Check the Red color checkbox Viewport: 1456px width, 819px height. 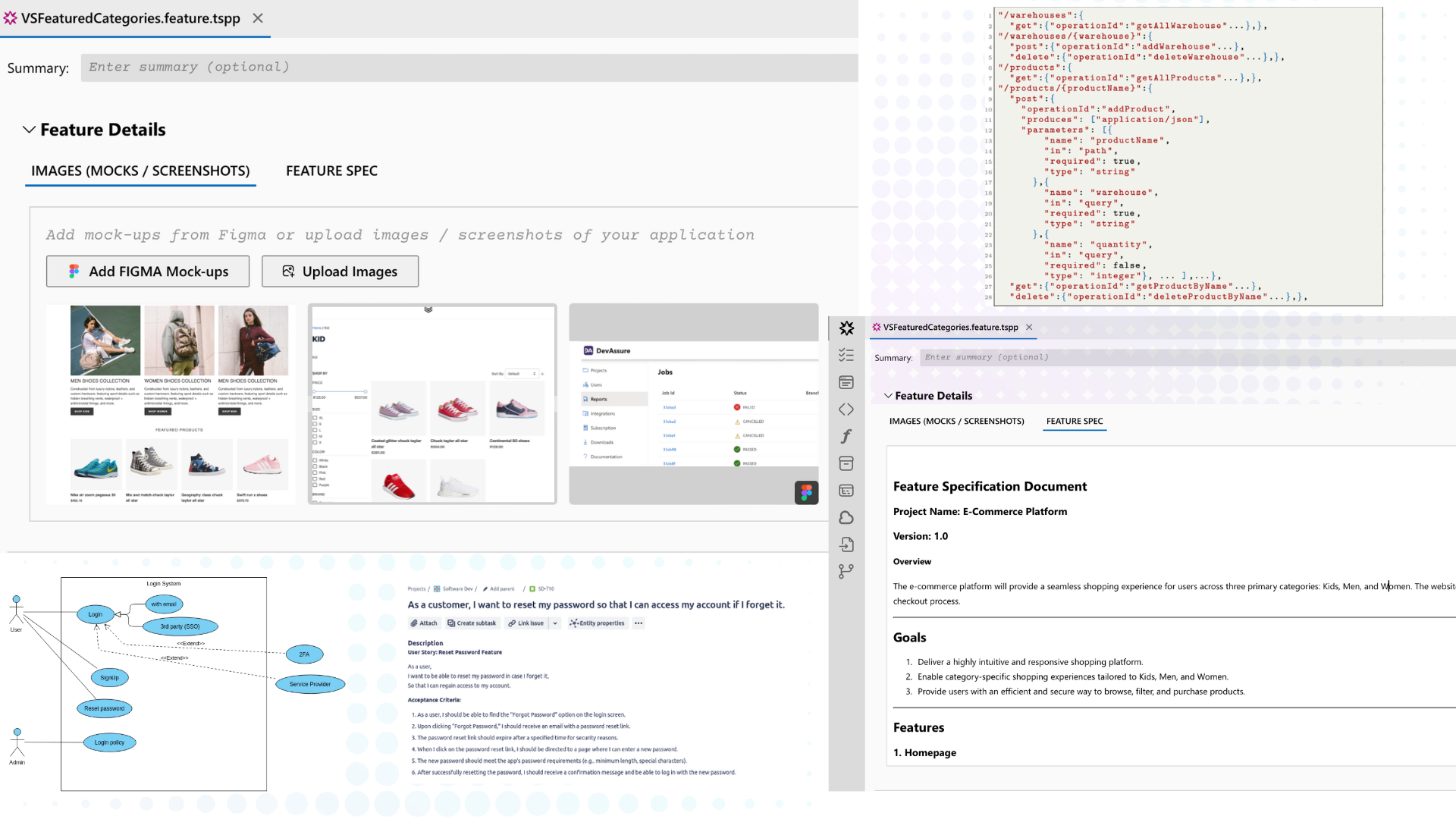point(315,479)
